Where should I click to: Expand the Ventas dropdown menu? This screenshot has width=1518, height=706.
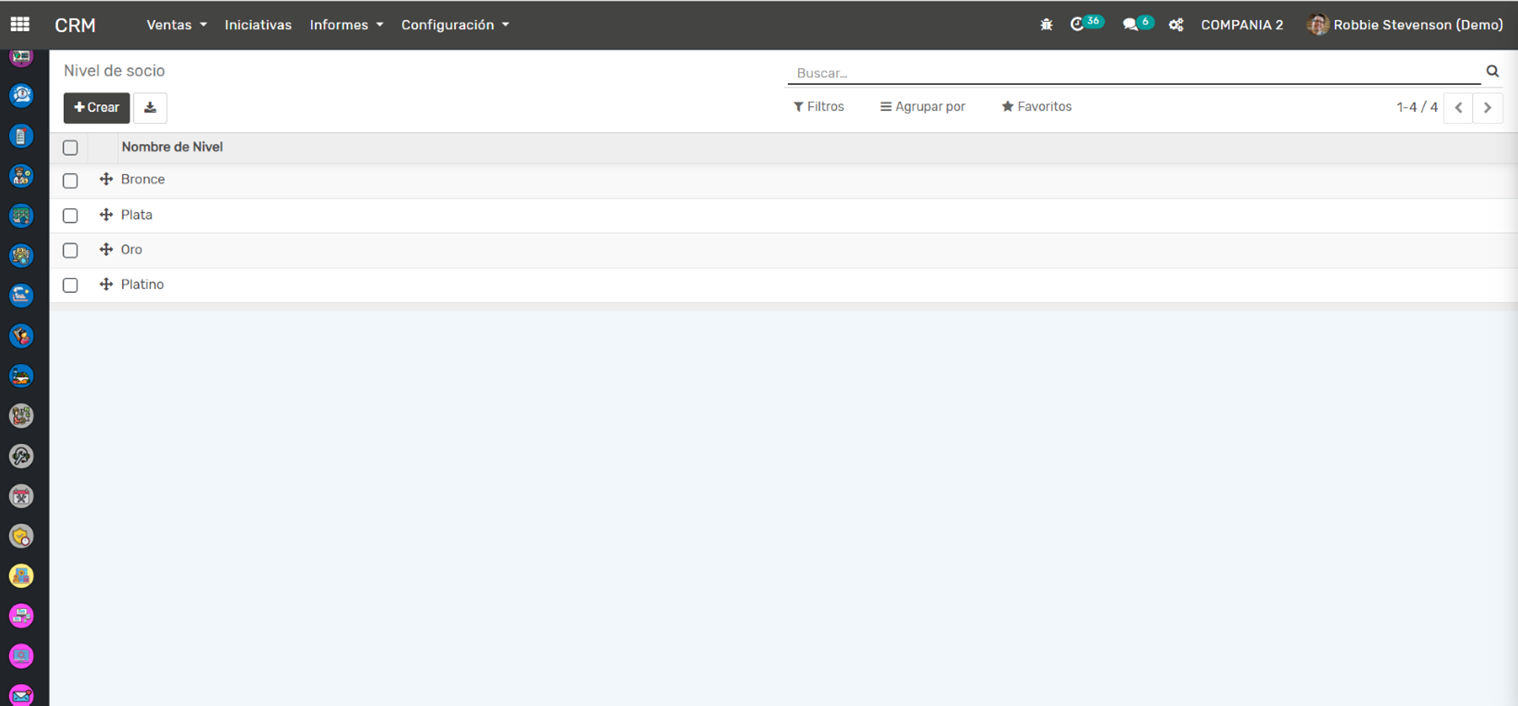point(176,25)
